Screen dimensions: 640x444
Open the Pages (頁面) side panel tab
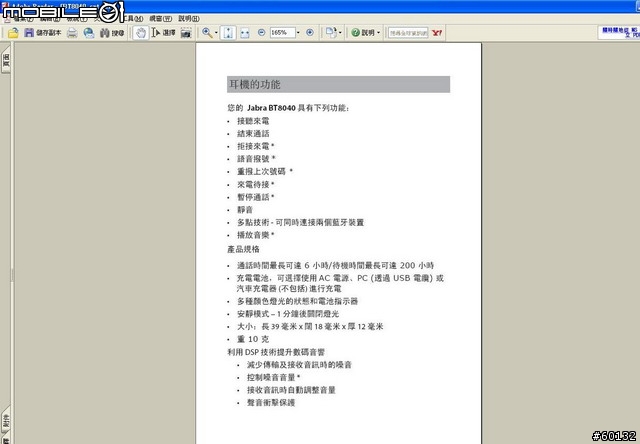(6, 61)
